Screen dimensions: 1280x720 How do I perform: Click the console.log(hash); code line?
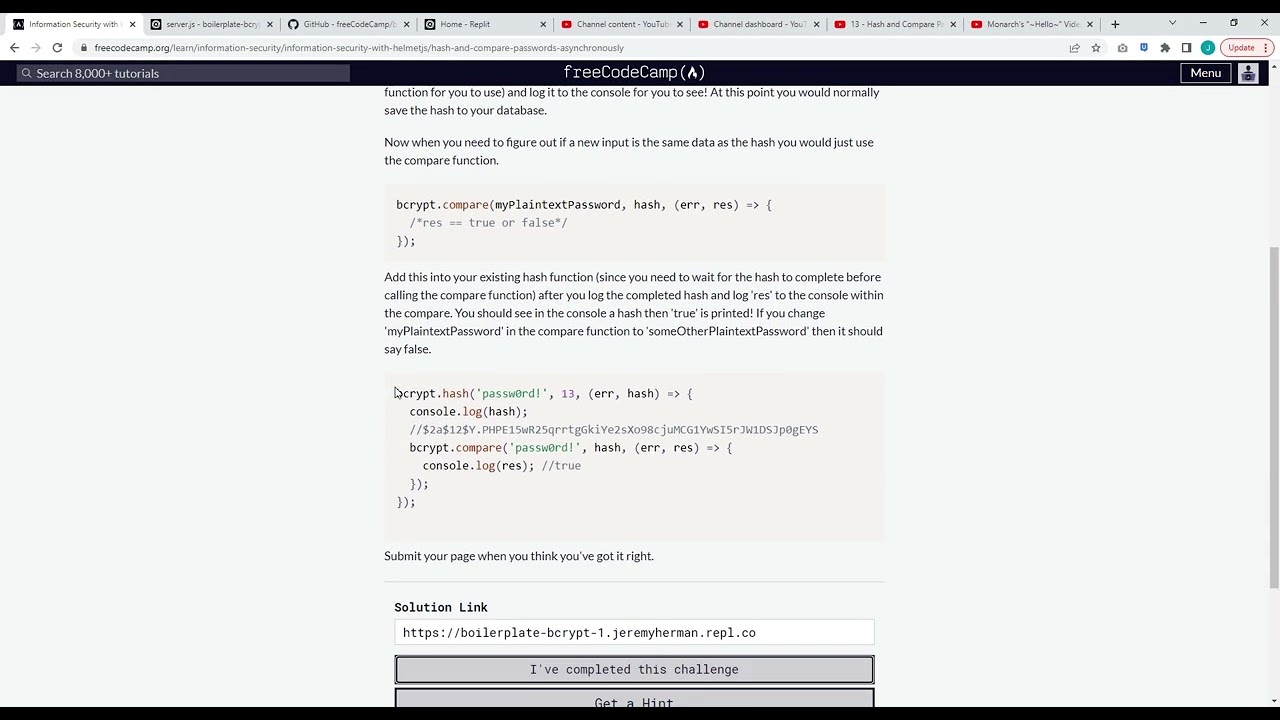pos(468,412)
